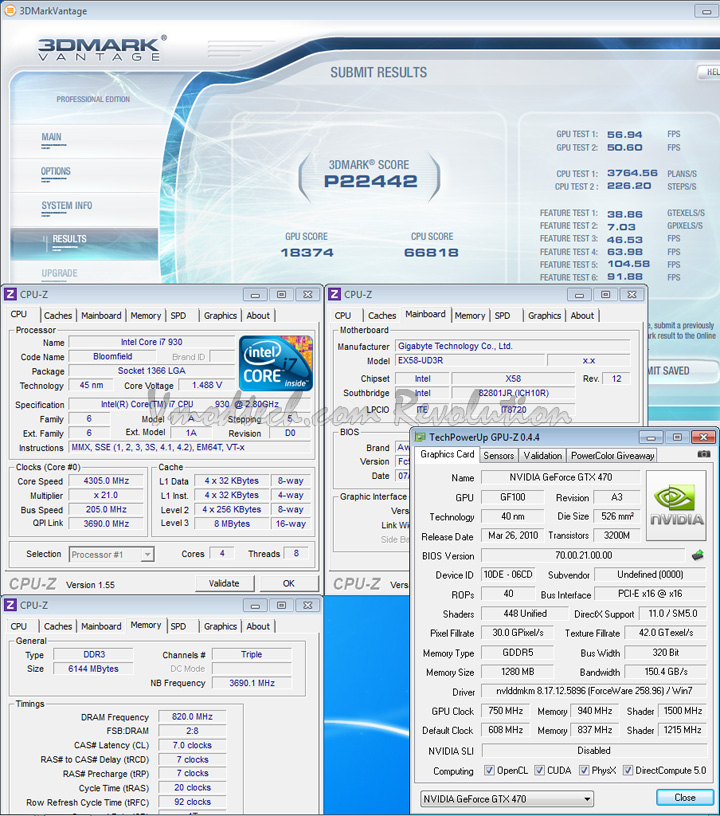Click the Multiplier value x 21.0

[x=106, y=495]
